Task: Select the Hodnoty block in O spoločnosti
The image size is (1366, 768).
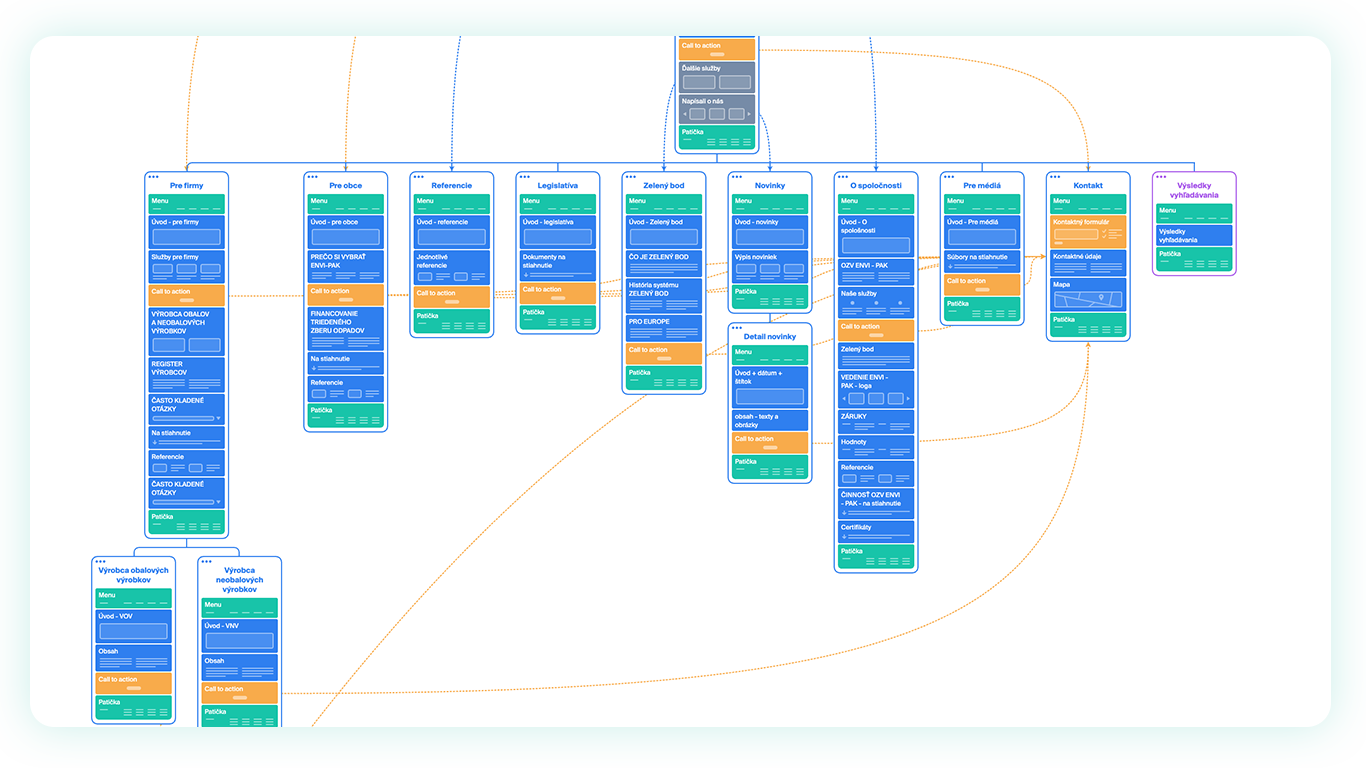Action: coord(875,446)
